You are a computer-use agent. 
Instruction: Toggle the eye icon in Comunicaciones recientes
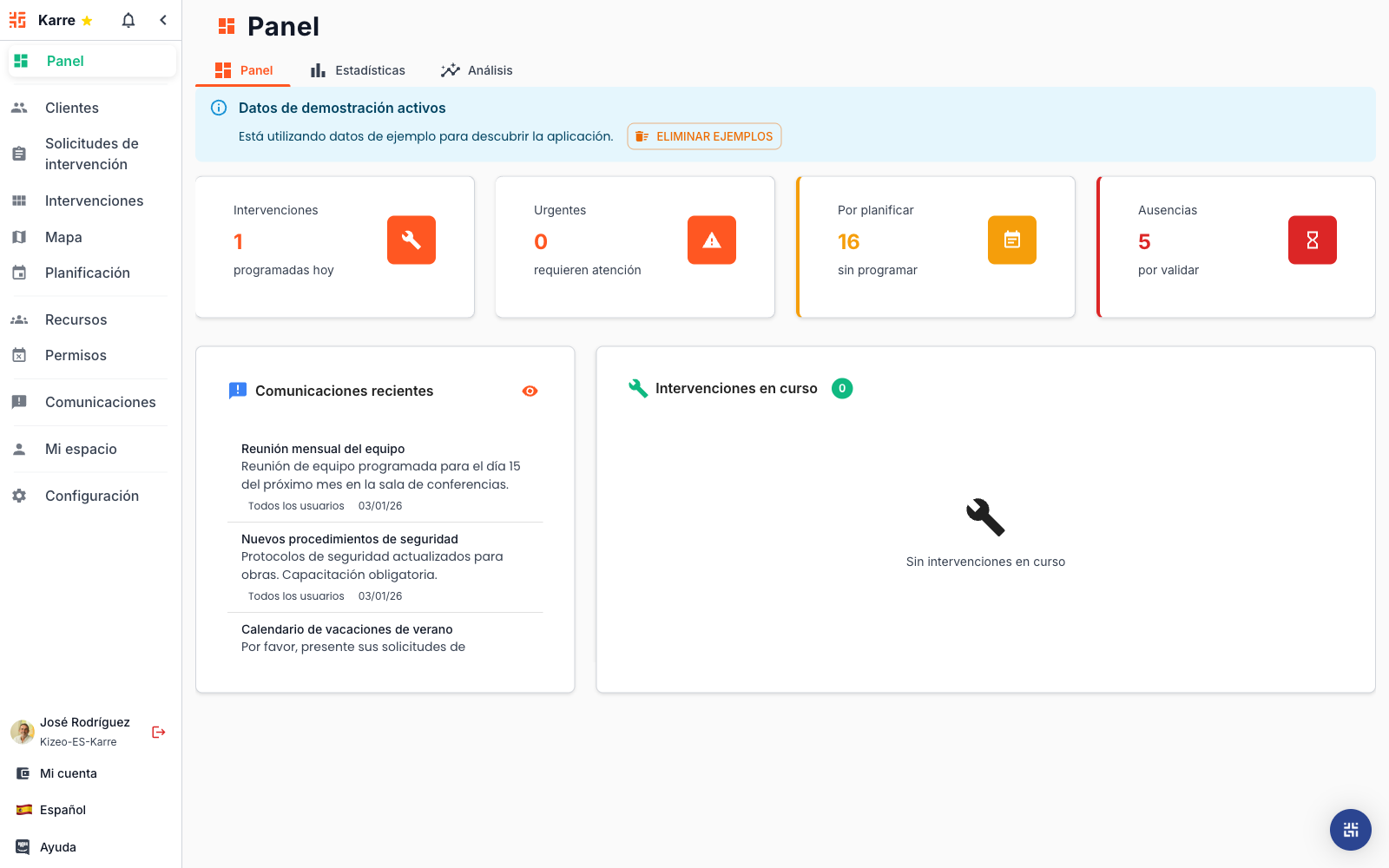coord(530,391)
